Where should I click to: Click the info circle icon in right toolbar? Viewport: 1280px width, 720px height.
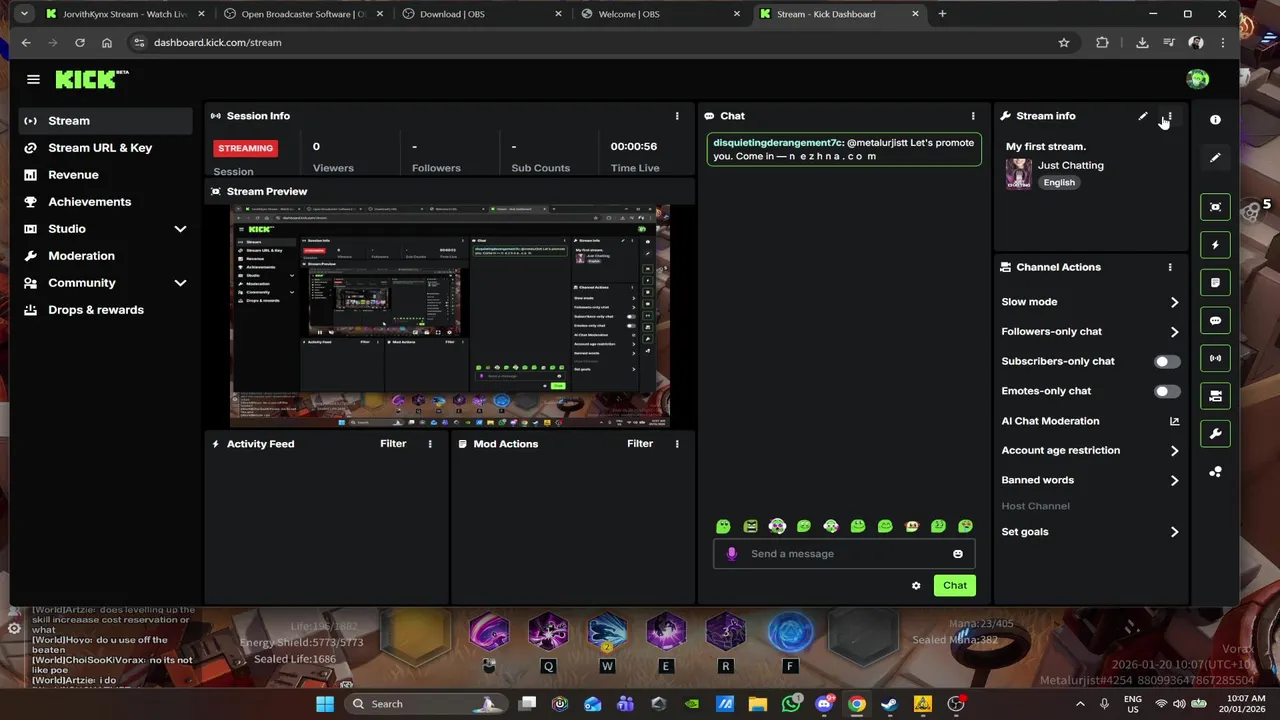1215,120
